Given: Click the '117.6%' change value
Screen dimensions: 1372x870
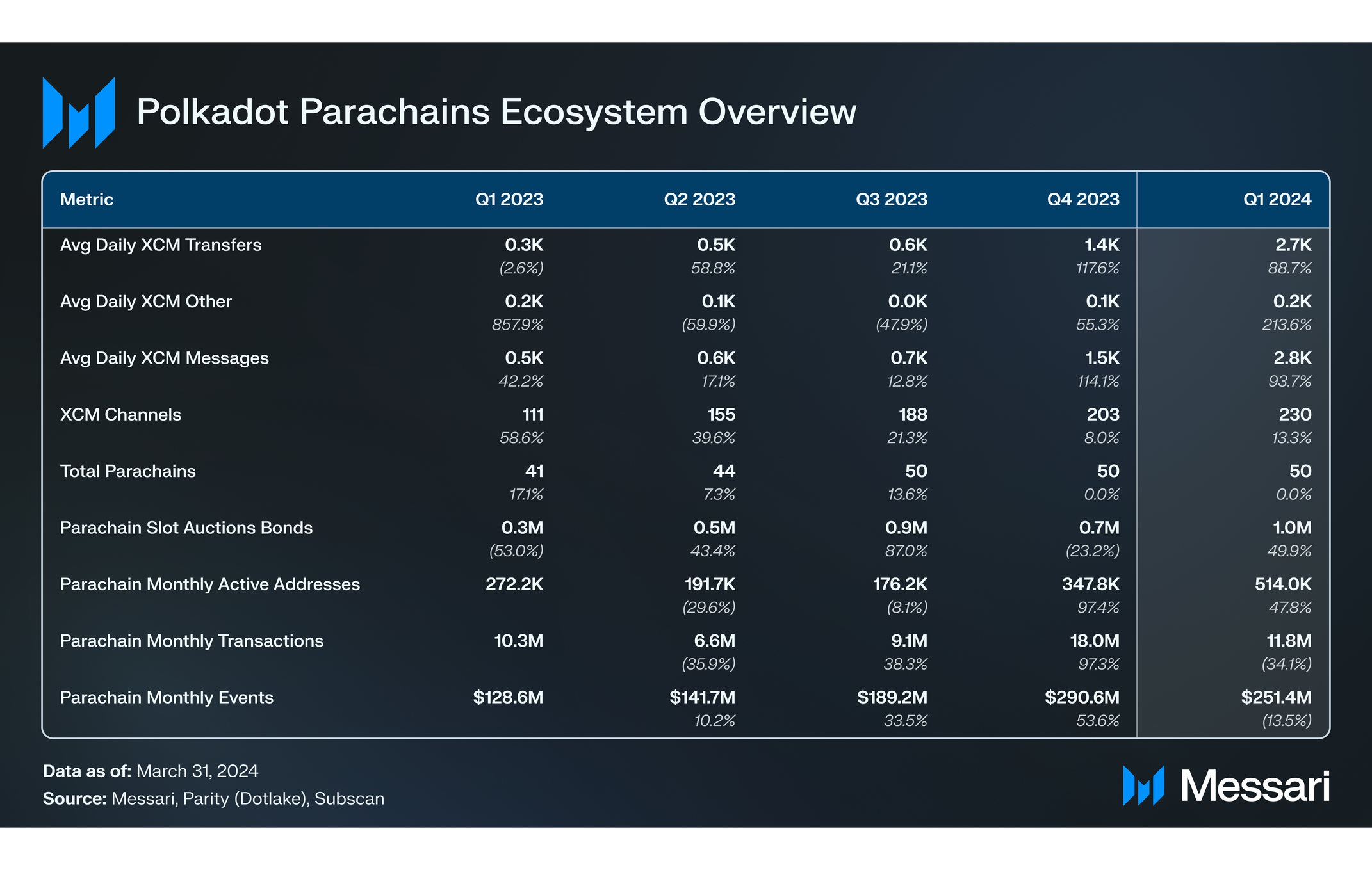Looking at the screenshot, I should [1098, 268].
